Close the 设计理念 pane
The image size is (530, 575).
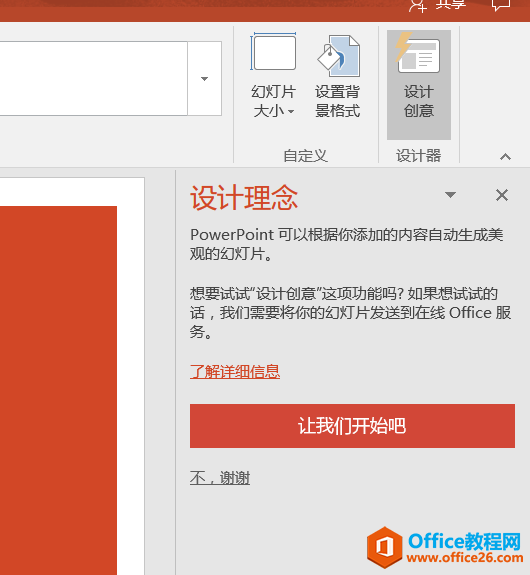coord(502,195)
